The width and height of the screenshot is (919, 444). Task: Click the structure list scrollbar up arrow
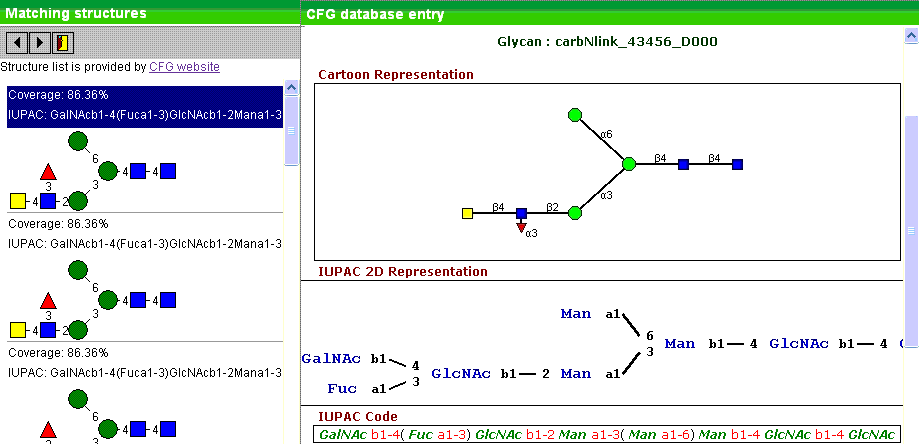(291, 87)
